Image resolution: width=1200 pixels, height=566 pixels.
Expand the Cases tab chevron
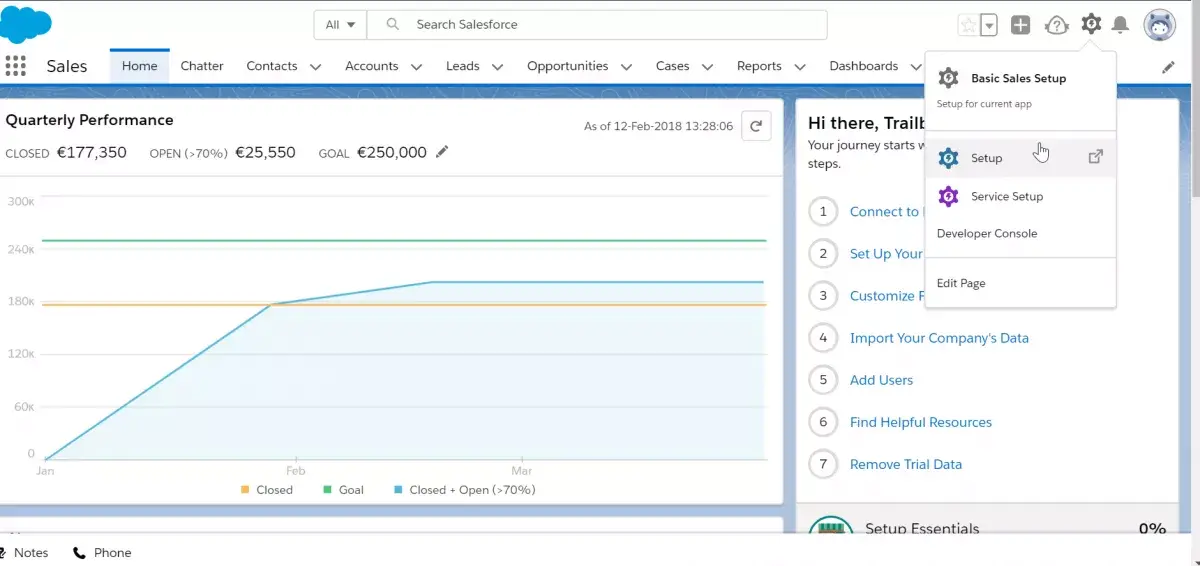pos(708,67)
